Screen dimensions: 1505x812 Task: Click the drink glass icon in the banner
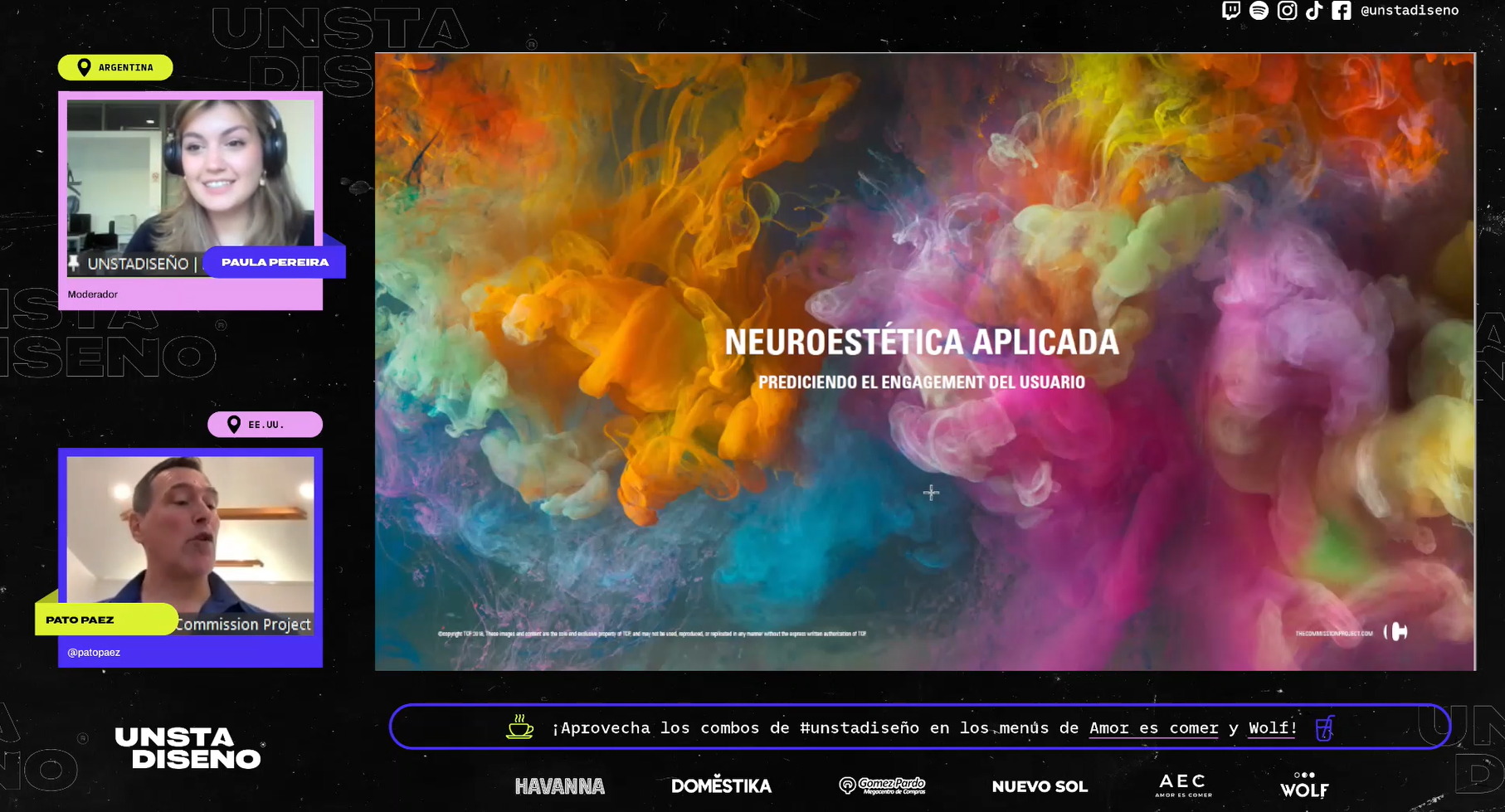[x=1325, y=727]
